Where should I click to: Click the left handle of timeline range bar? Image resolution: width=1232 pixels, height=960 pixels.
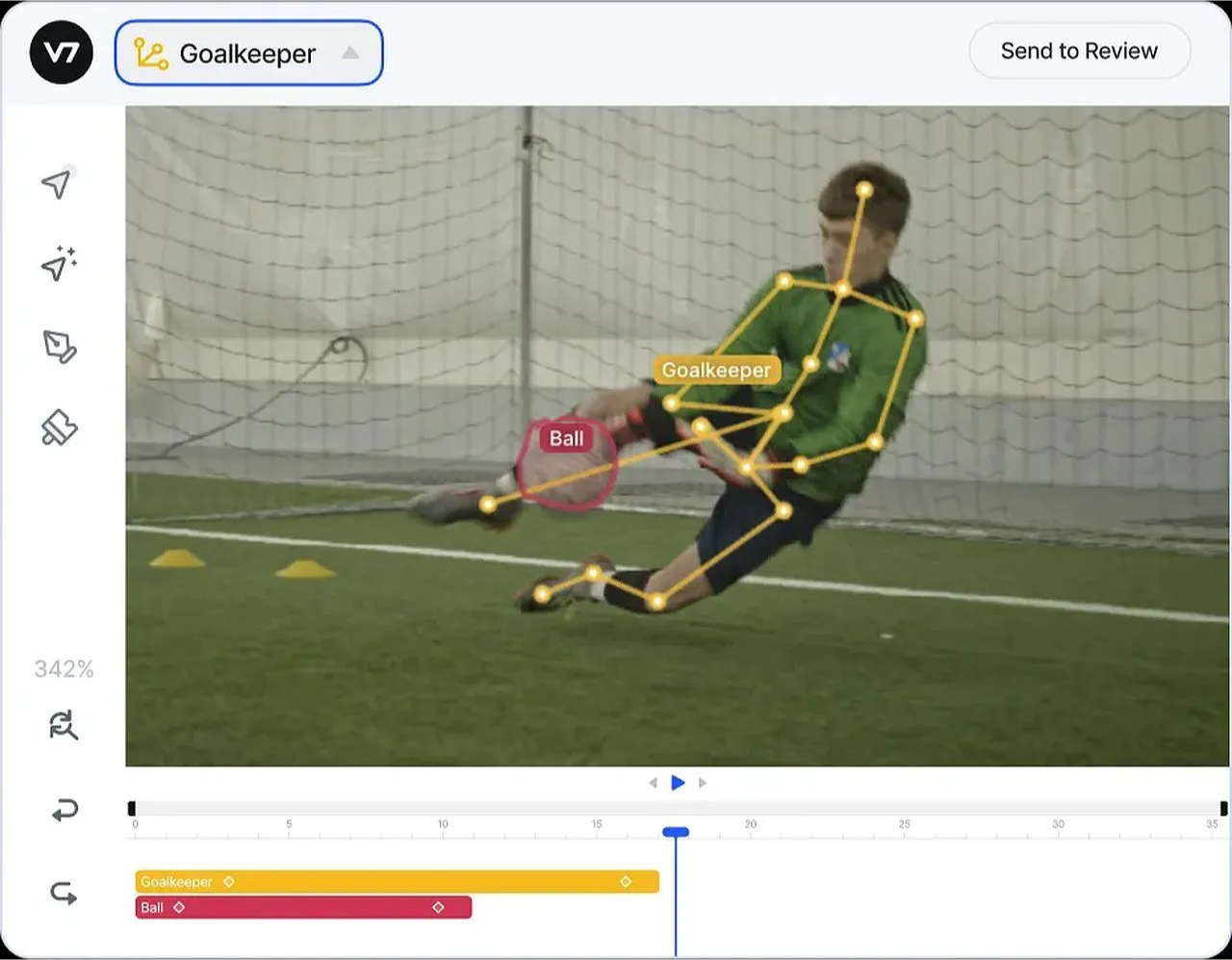tap(132, 809)
